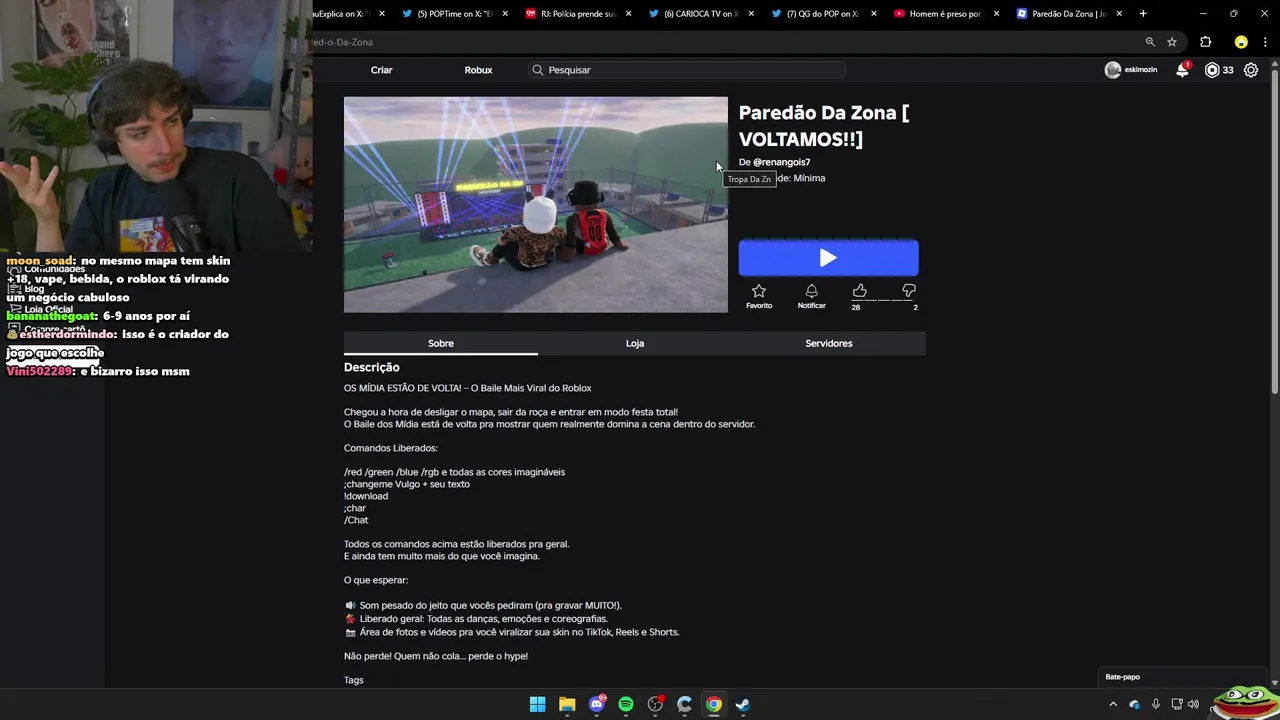The height and width of the screenshot is (720, 1280).
Task: Bookmark page with Chrome star icon
Action: click(x=1172, y=42)
